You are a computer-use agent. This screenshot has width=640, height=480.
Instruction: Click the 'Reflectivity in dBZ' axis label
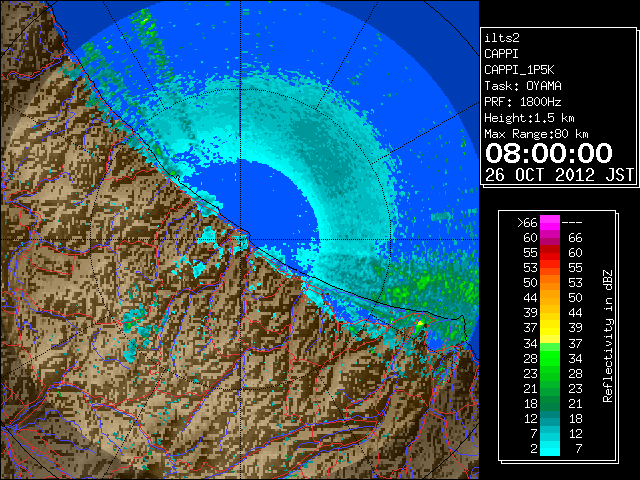click(608, 336)
